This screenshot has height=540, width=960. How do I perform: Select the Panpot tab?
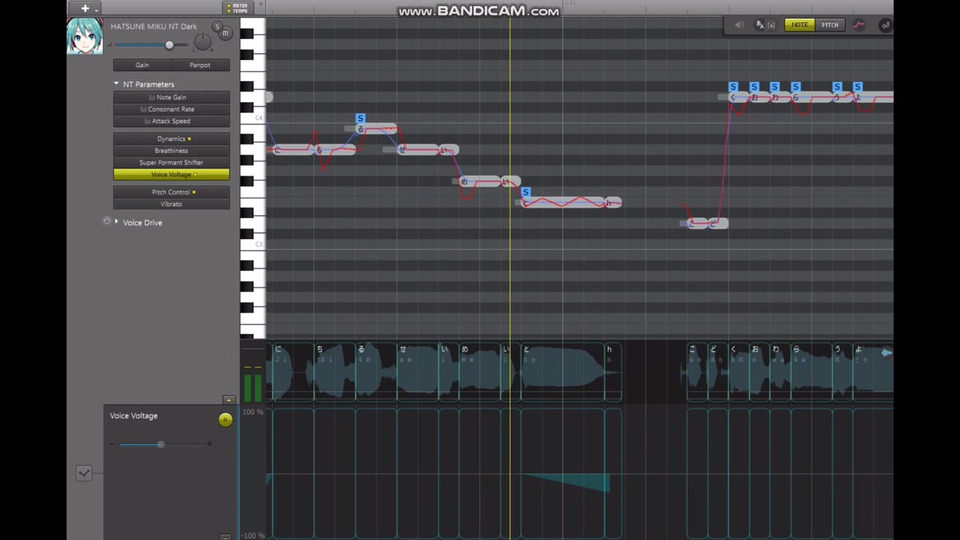(x=200, y=65)
